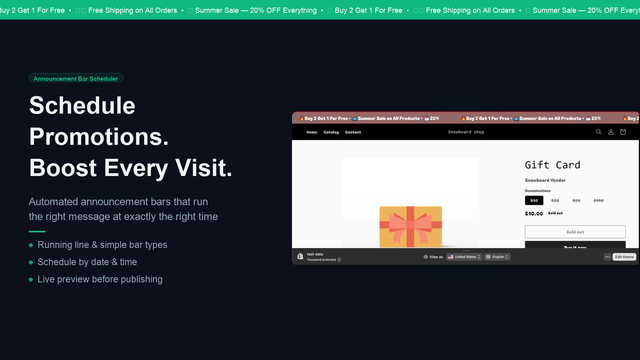The height and width of the screenshot is (360, 640).
Task: Click the 'Schedule by date & time' bullet
Action: [87, 262]
